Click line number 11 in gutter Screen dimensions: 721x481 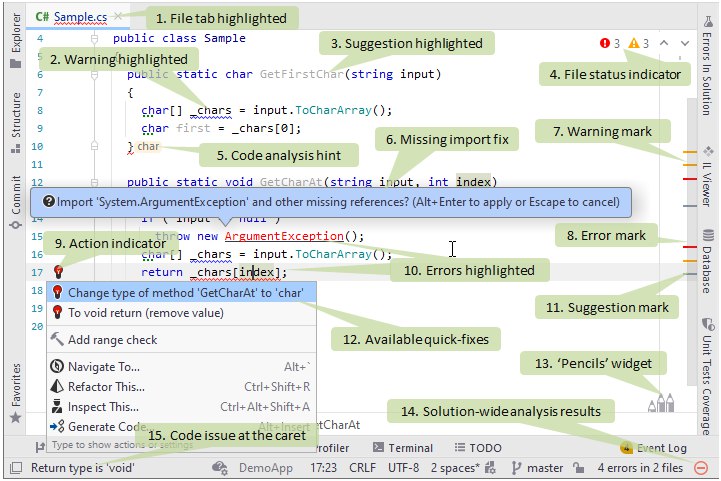[37, 165]
